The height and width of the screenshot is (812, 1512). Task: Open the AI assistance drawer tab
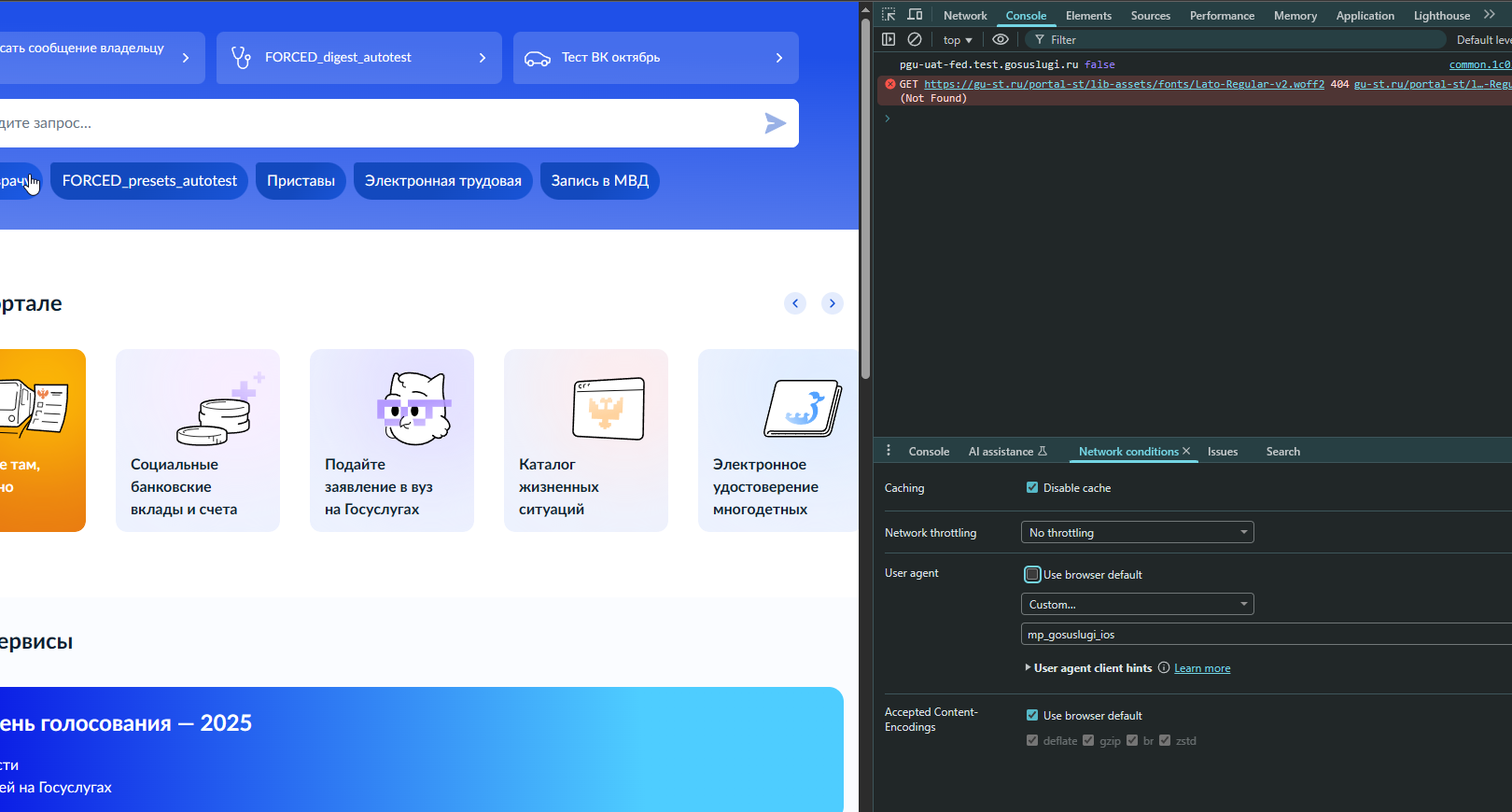coord(1007,452)
